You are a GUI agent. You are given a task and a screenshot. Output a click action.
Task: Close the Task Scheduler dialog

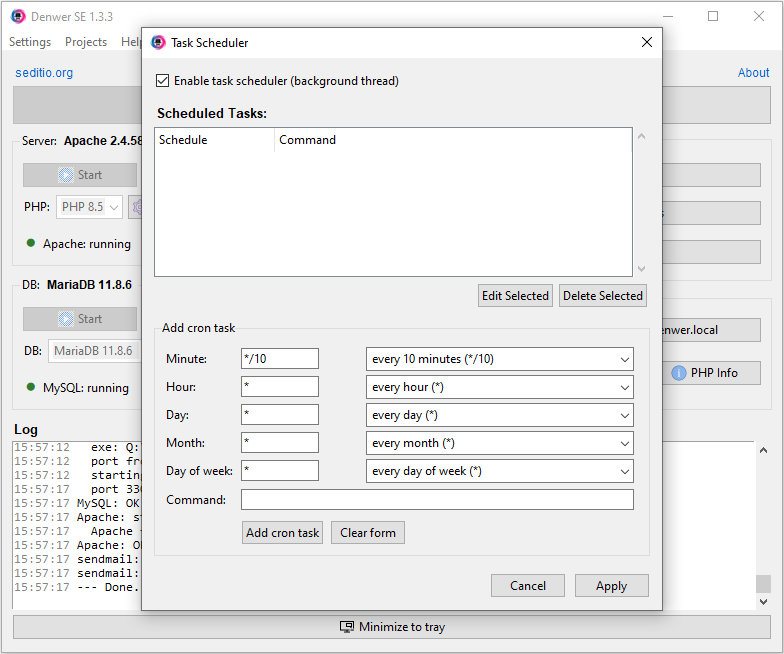[646, 42]
